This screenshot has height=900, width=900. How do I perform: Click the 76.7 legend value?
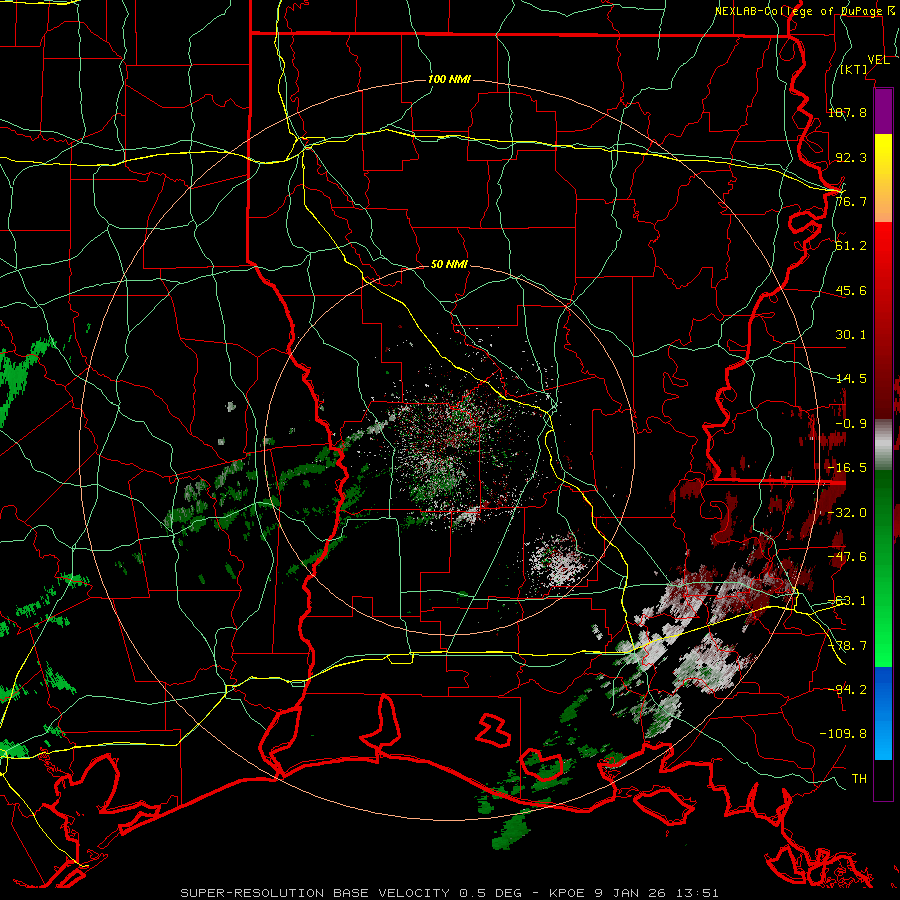(851, 201)
